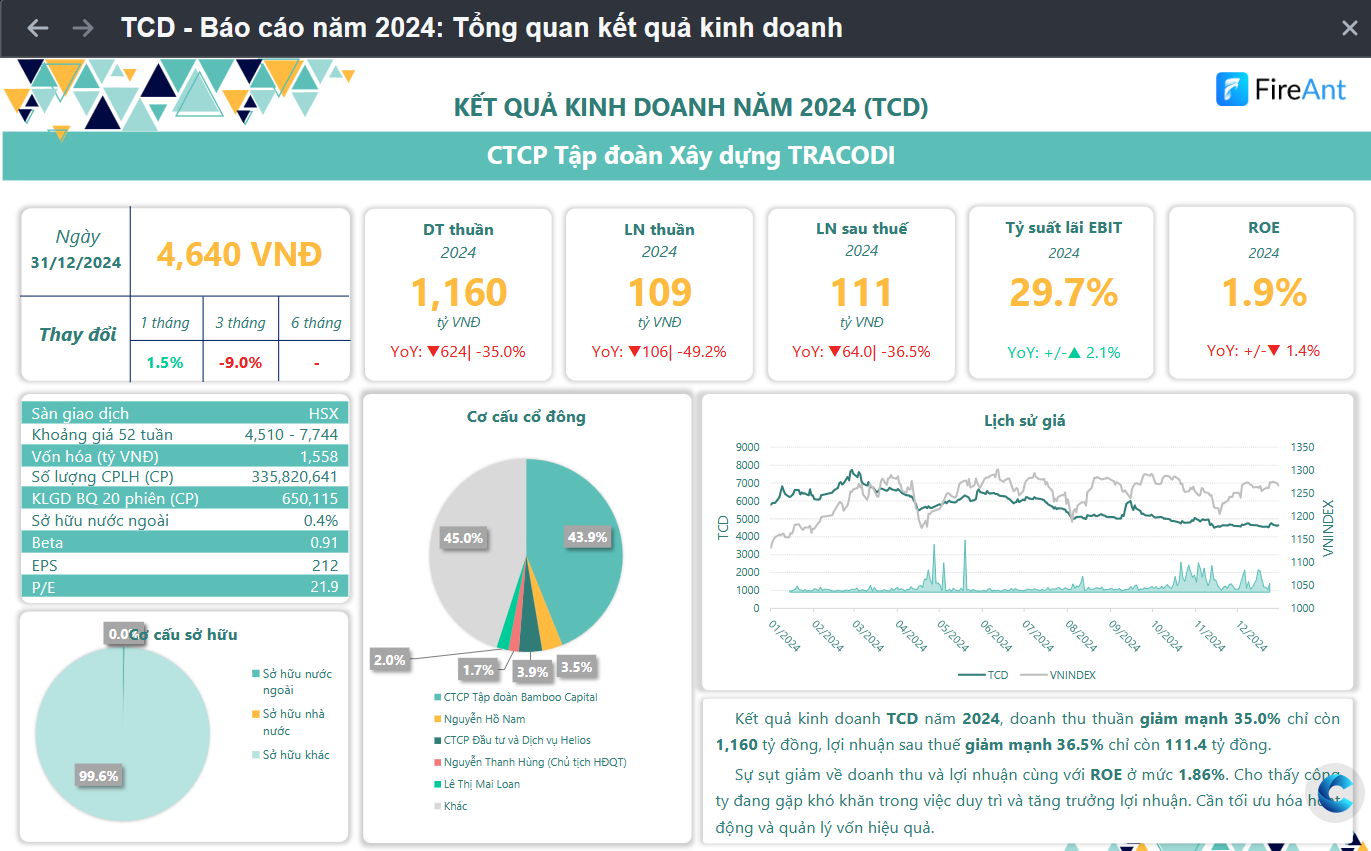Click the YoY -35.0% figure
Image resolution: width=1371 pixels, height=851 pixels.
click(x=458, y=351)
